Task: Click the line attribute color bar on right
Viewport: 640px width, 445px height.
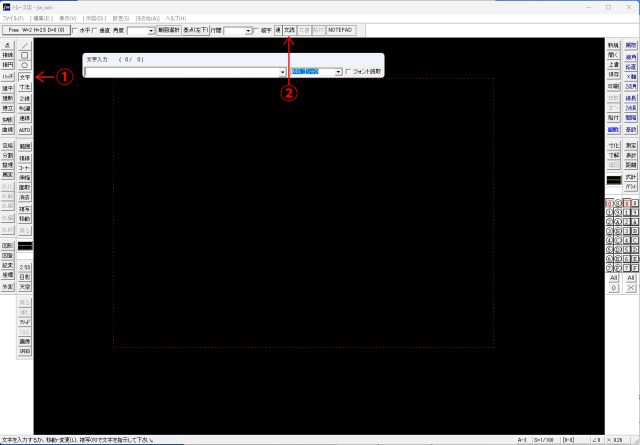Action: click(614, 180)
